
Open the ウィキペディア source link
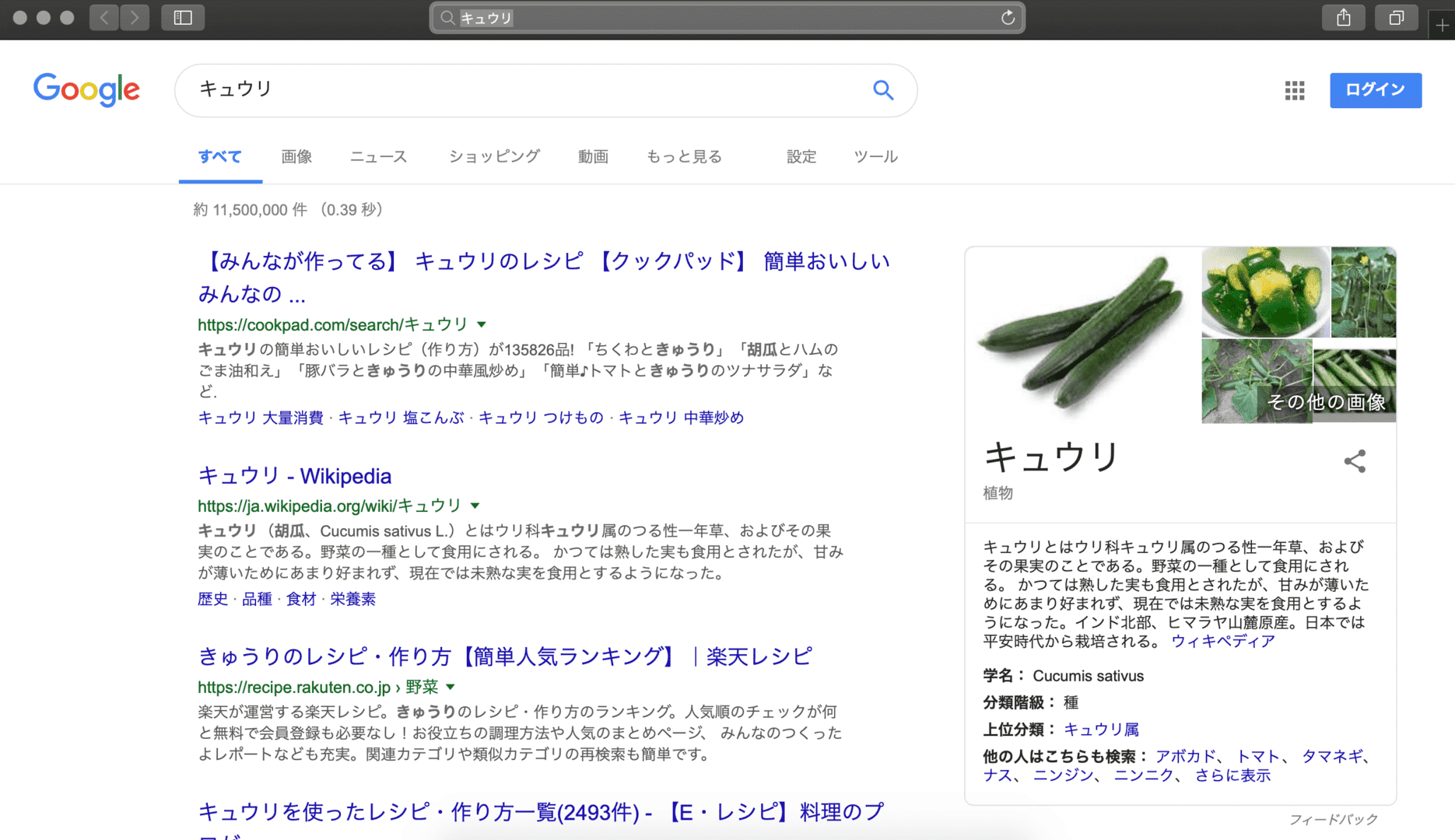[1222, 641]
